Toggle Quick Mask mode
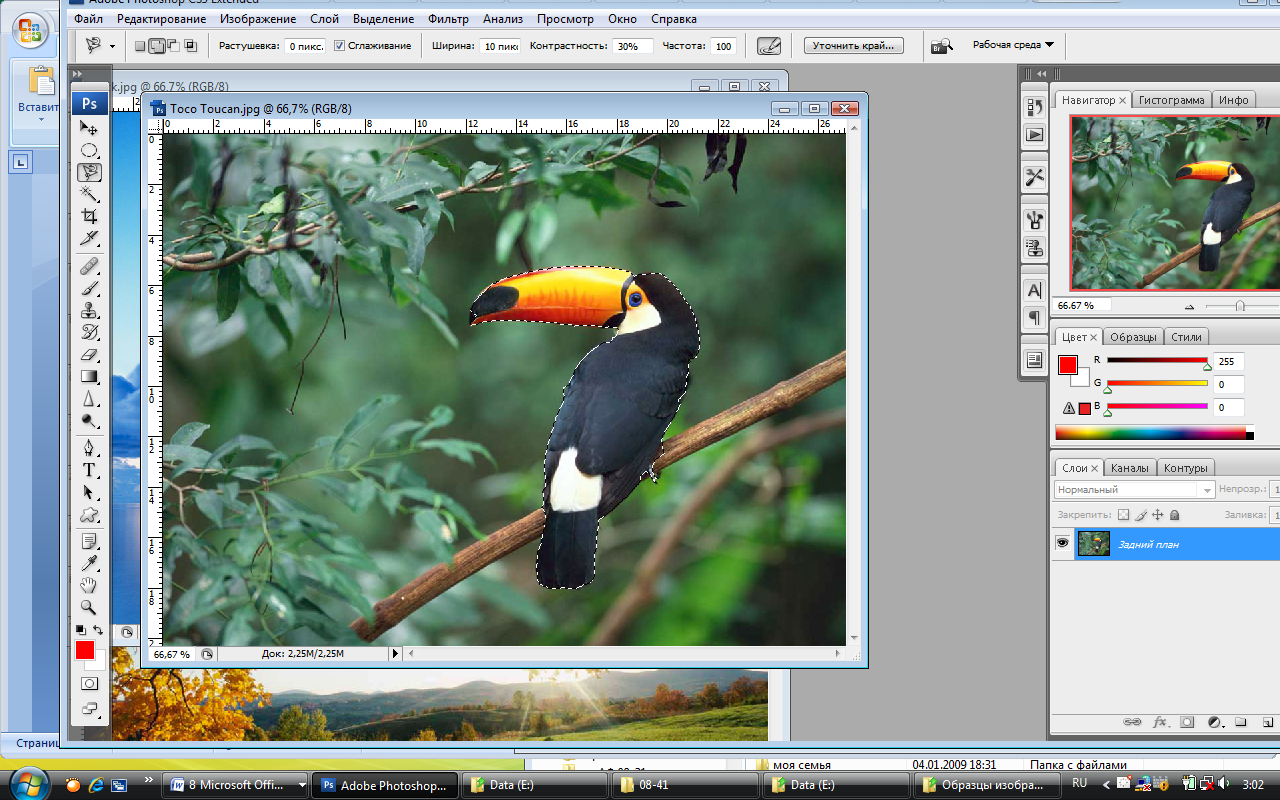 click(x=89, y=684)
